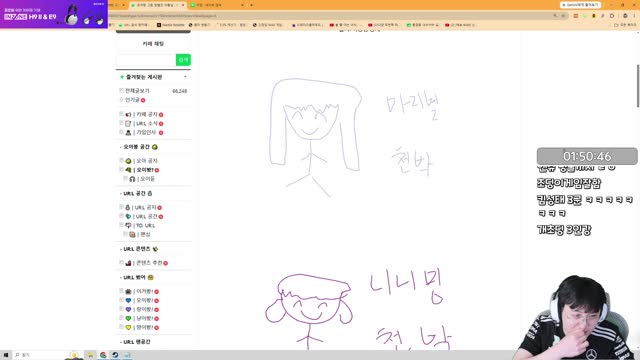Screen dimensions: 640x360
Task: Click the page vertical scrollbar thumb
Action: click(x=638, y=86)
